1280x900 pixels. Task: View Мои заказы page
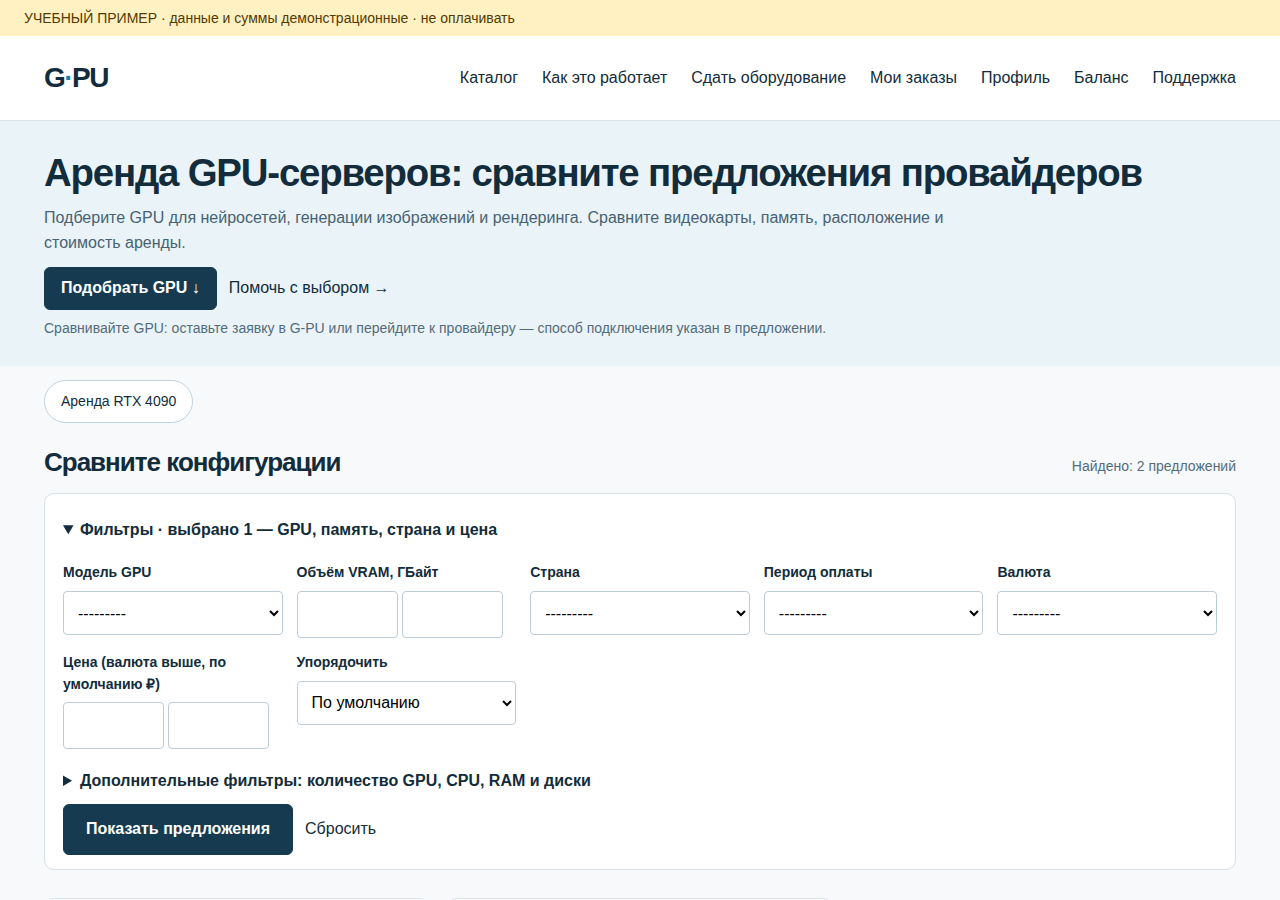click(913, 78)
